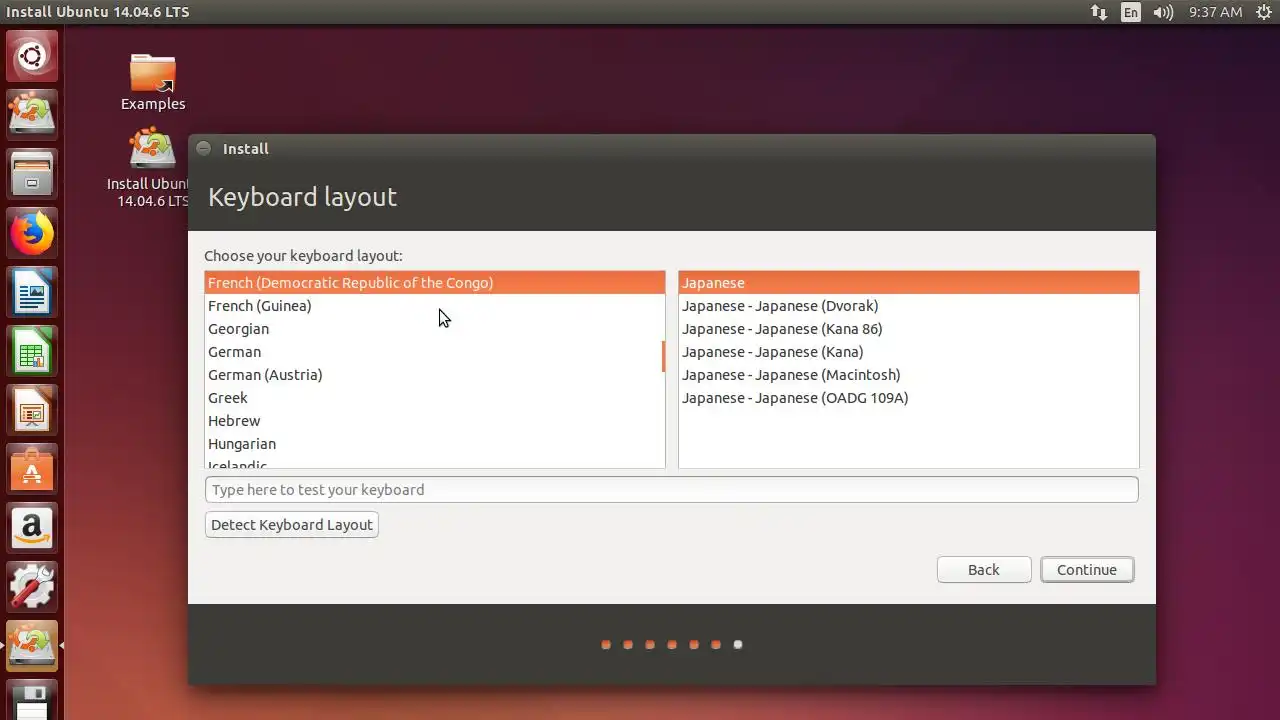Click the Detect Keyboard Layout button
The image size is (1280, 720).
click(x=291, y=525)
